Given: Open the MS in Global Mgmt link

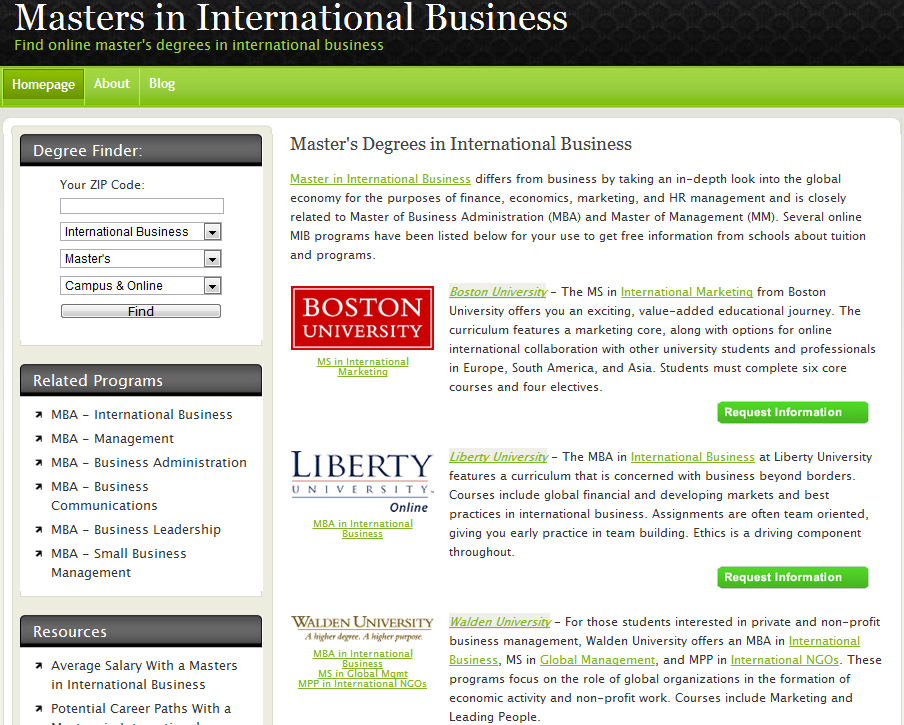Looking at the screenshot, I should [362, 672].
